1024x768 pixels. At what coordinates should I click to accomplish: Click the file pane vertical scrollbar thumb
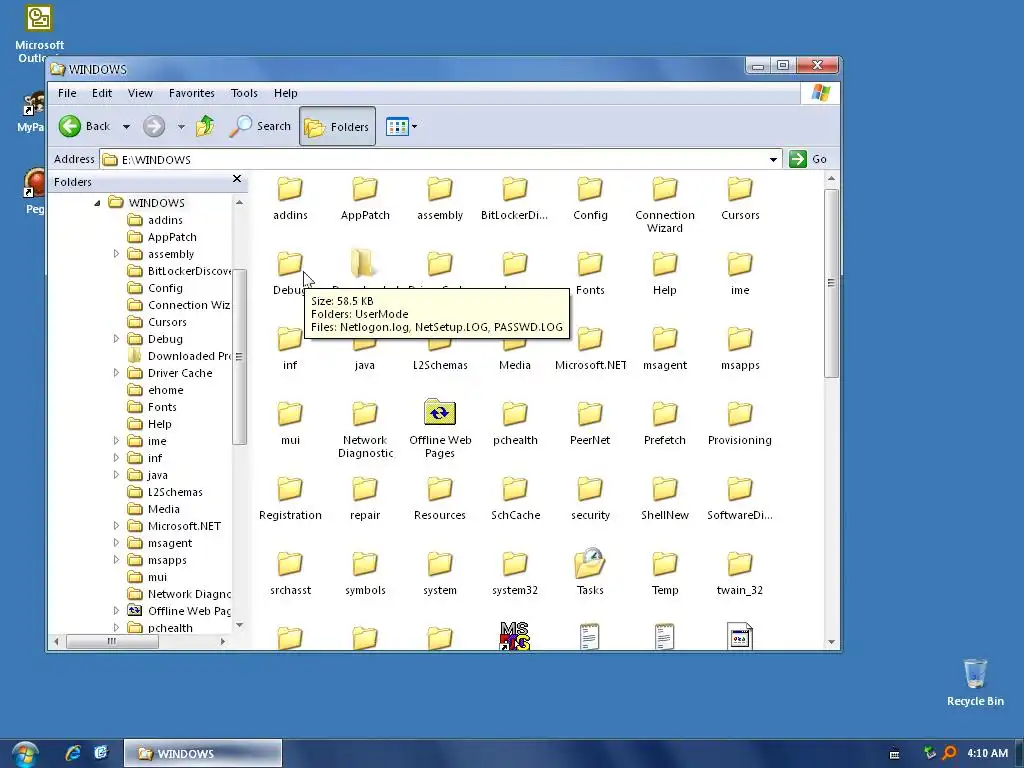(831, 283)
